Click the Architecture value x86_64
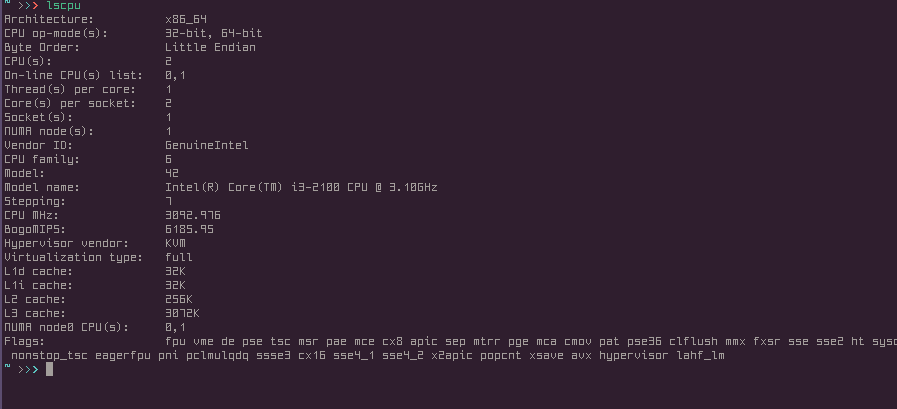The width and height of the screenshot is (897, 409). [x=186, y=19]
